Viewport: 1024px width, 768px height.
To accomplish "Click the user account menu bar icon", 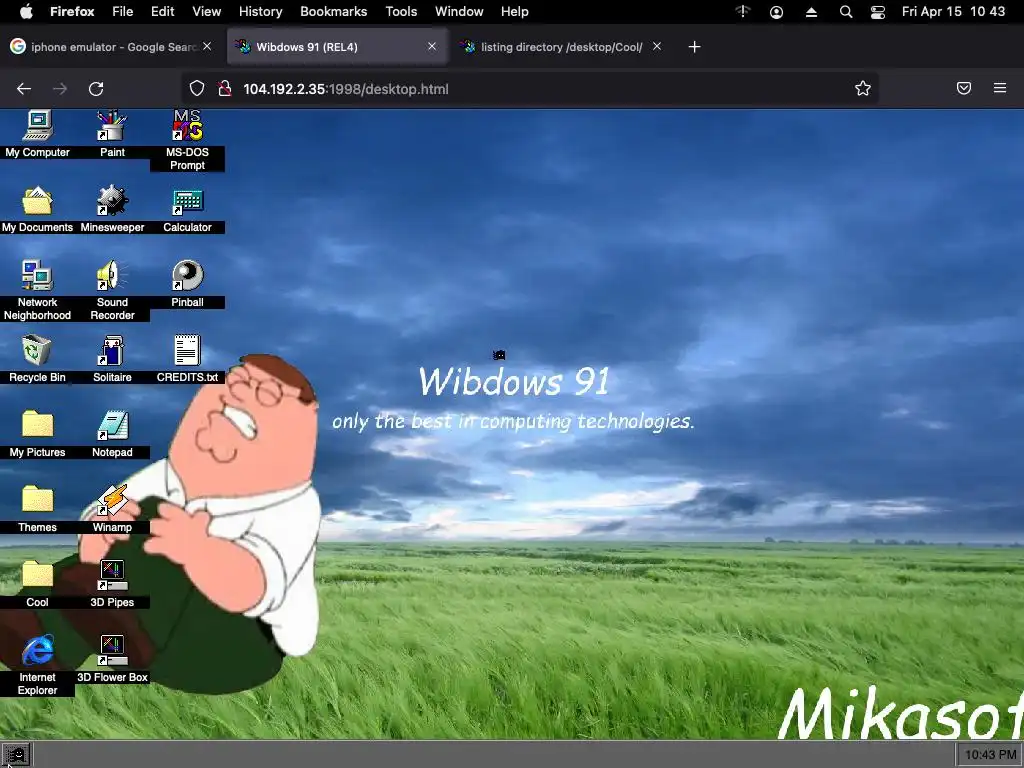I will pos(776,12).
